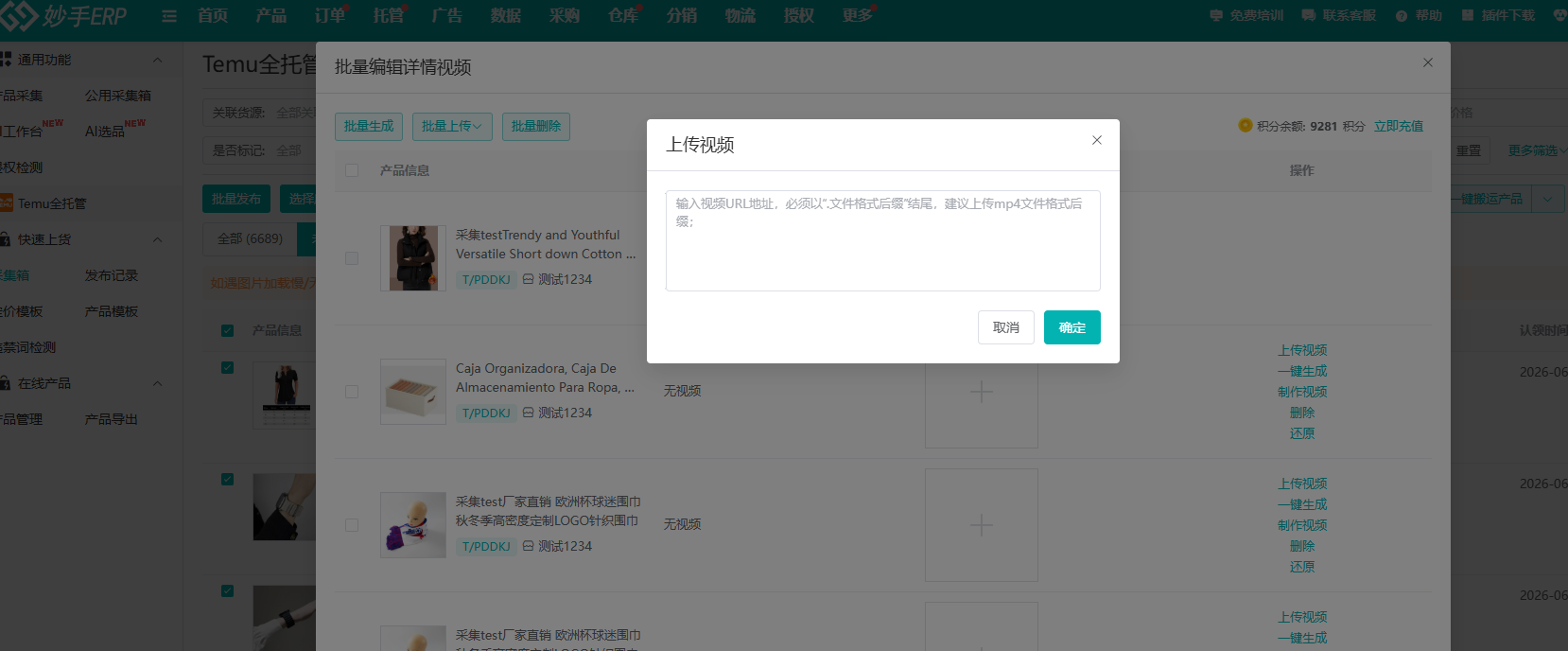Click 上传视频 in 欧洲杯球迷围巾 row
This screenshot has height=651, width=1568.
[x=1302, y=484]
